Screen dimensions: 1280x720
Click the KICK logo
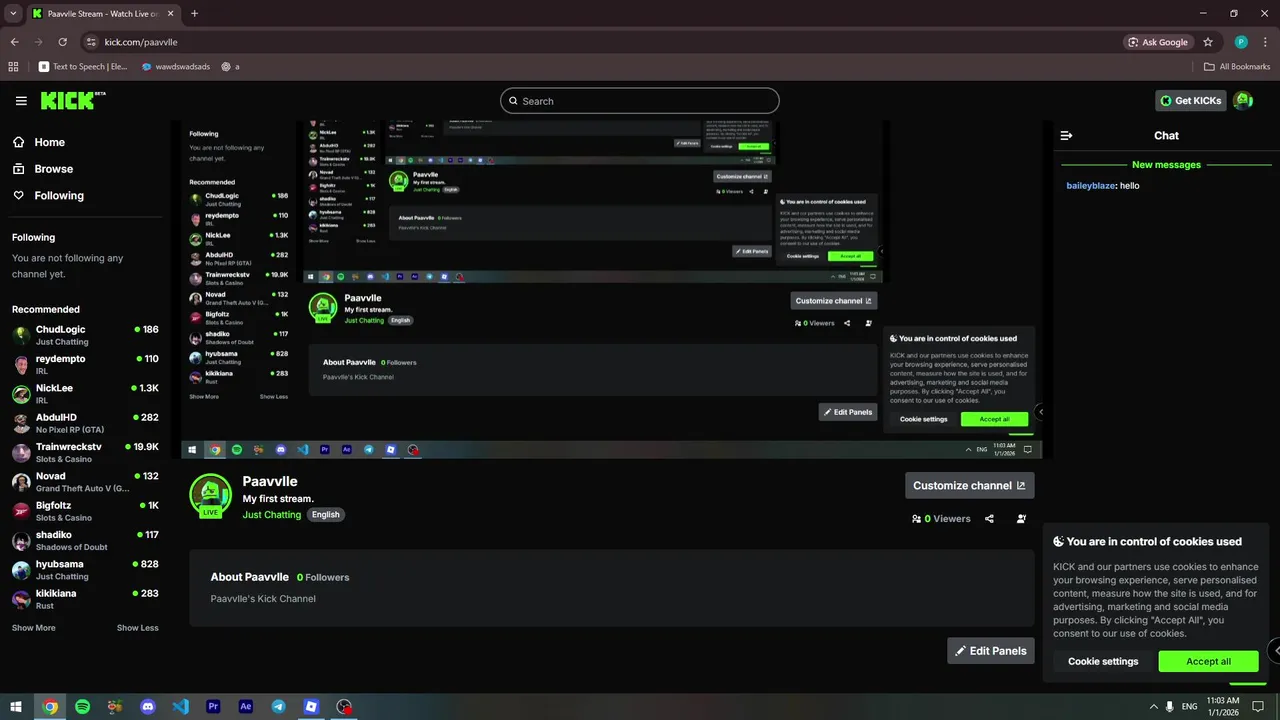point(73,100)
